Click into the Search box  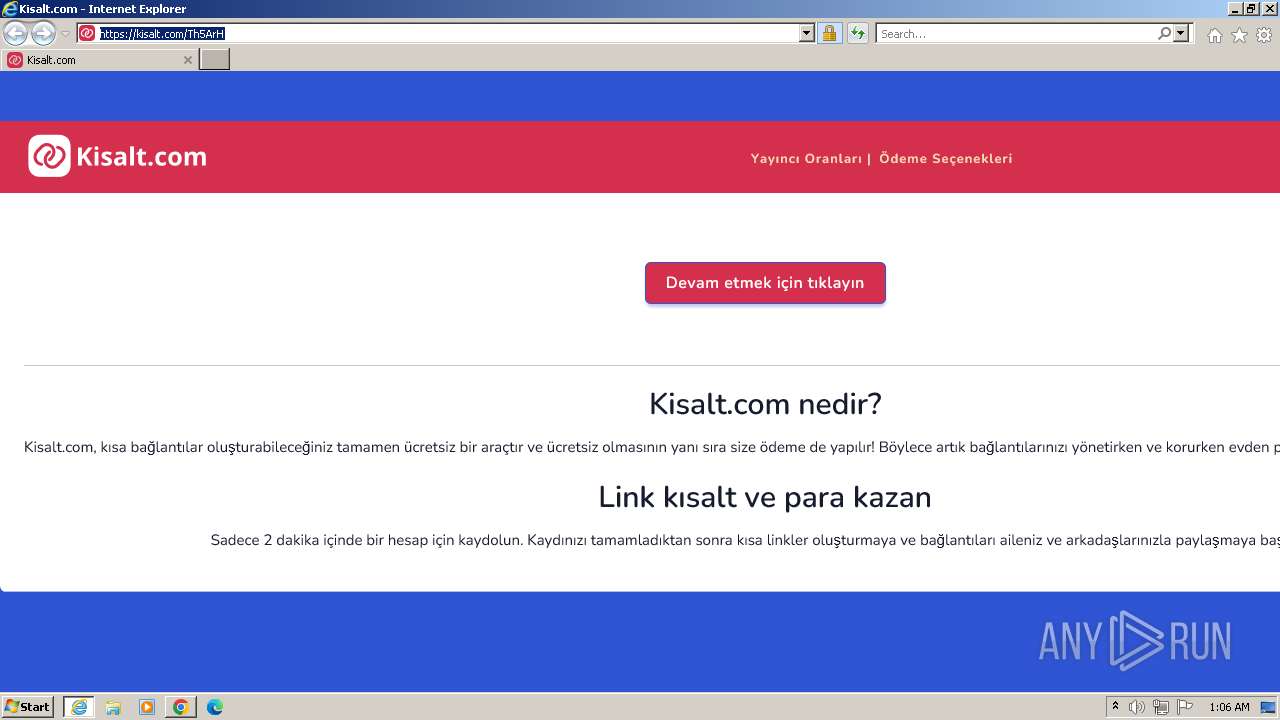pos(1016,33)
